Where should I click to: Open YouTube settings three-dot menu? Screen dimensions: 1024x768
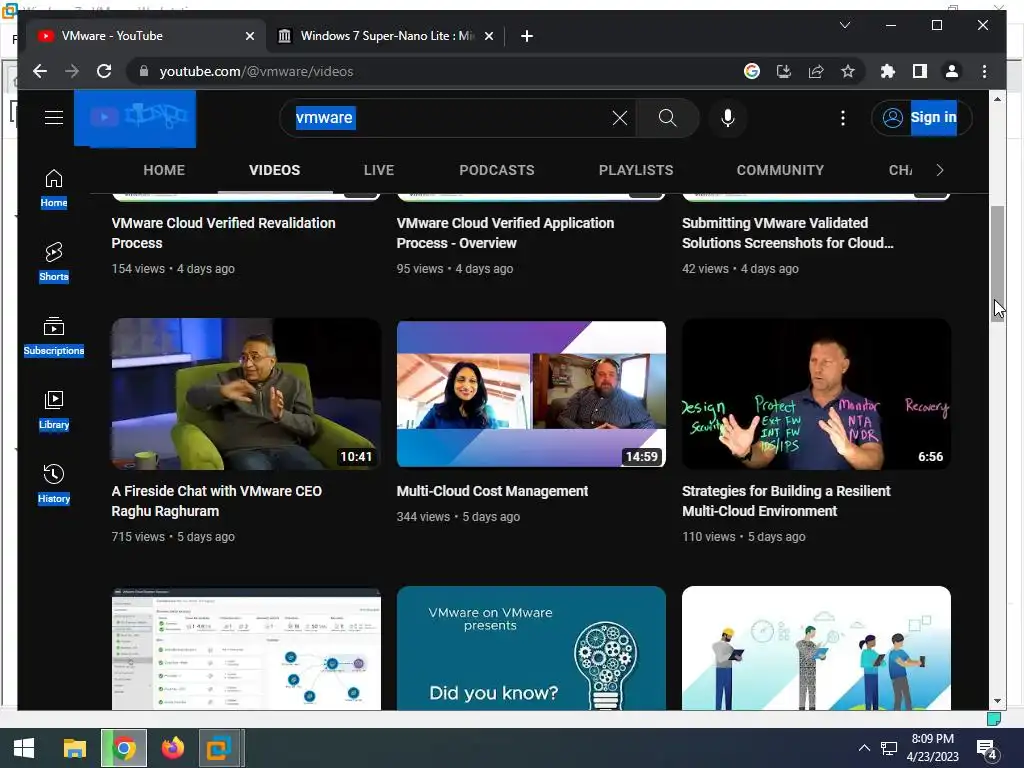click(x=842, y=118)
